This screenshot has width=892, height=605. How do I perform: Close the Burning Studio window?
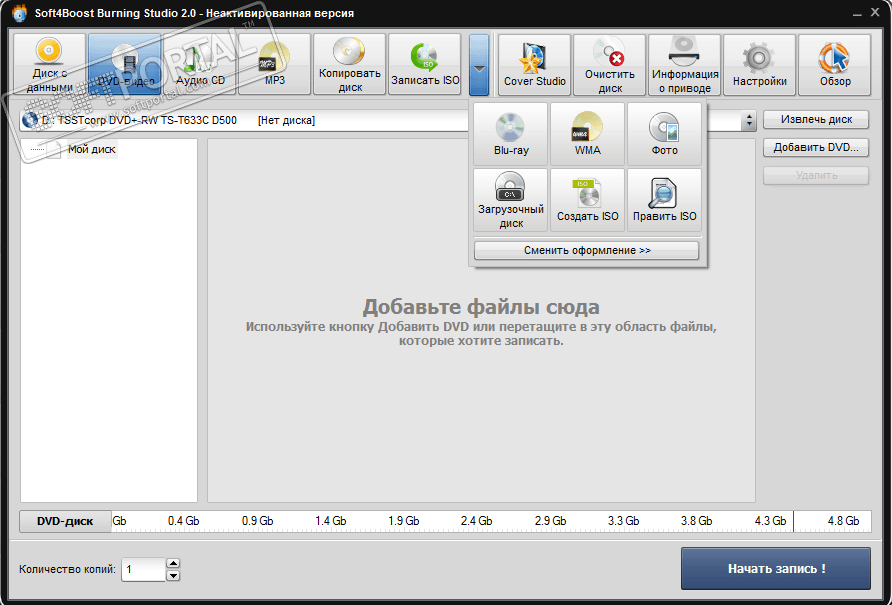pos(875,12)
